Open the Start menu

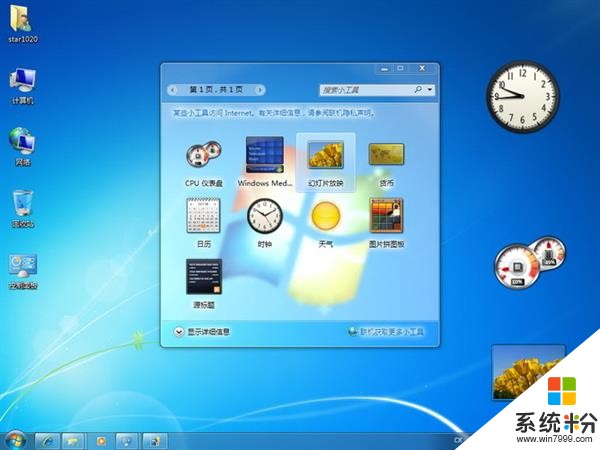pyautogui.click(x=15, y=440)
